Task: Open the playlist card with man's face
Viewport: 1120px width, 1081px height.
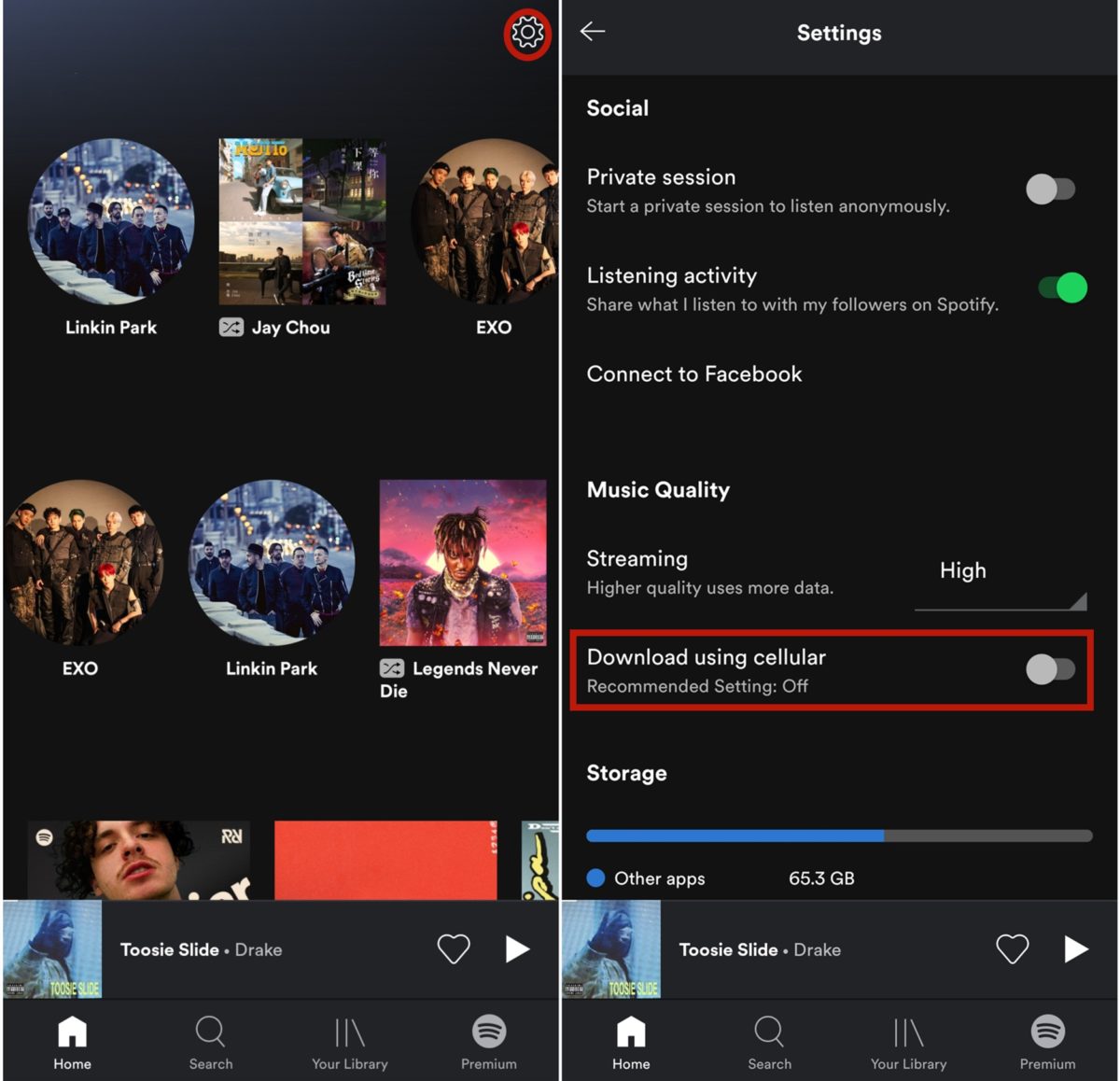Action: pyautogui.click(x=138, y=860)
